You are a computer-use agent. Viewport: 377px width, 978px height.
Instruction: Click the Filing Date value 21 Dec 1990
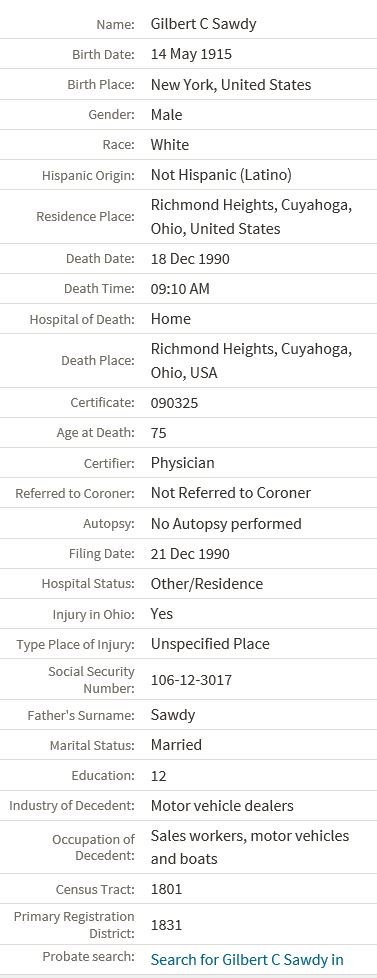pos(190,554)
